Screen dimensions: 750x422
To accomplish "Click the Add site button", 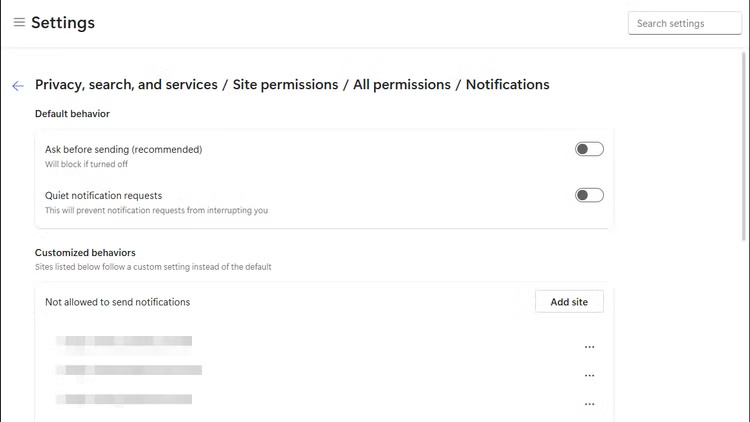I will [x=569, y=301].
